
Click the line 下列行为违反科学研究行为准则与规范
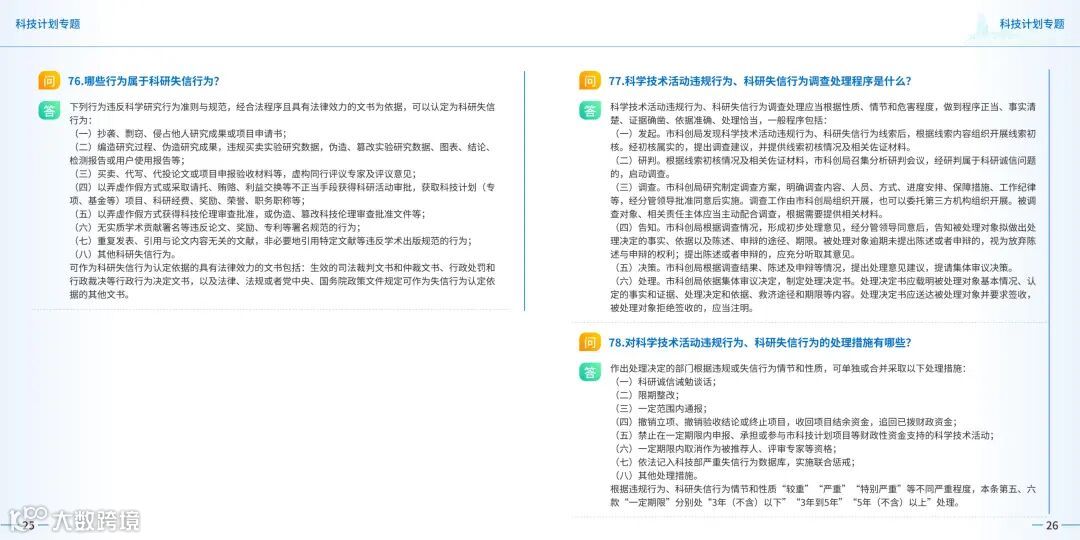(x=282, y=113)
